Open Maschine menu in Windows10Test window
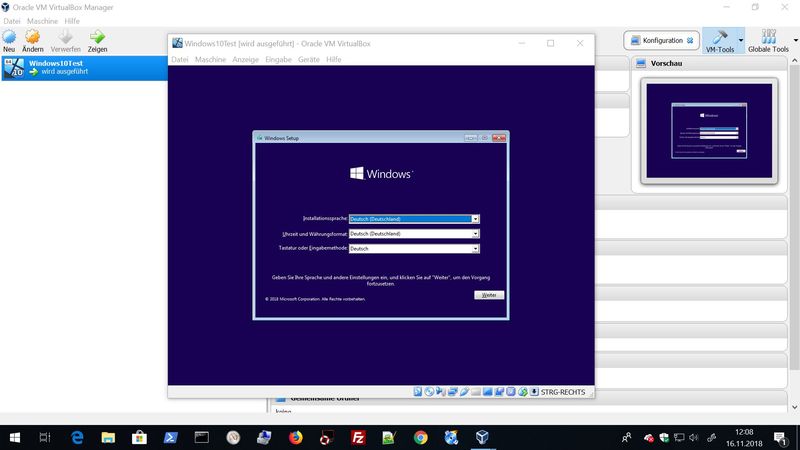Viewport: 800px width, 450px height. 210,59
